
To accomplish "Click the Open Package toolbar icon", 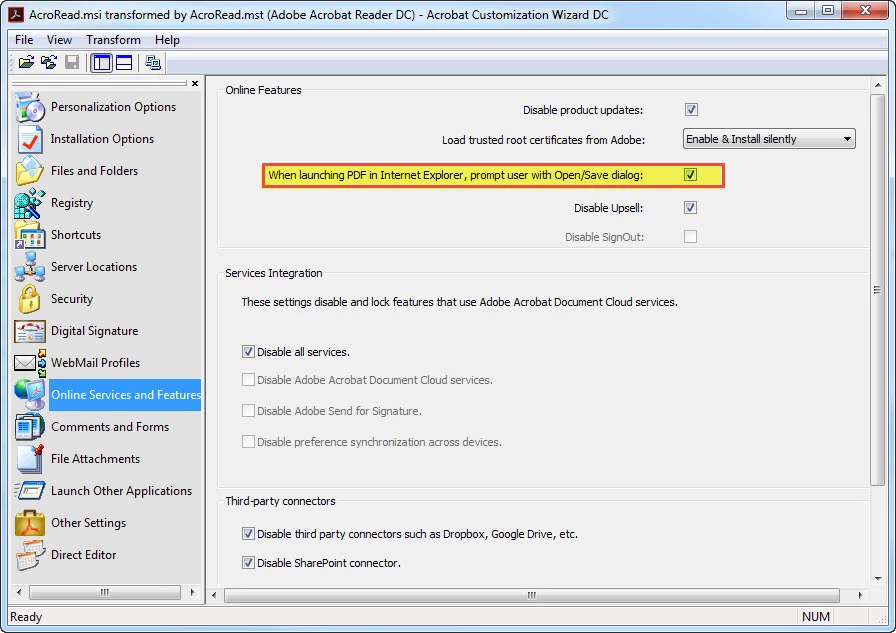I will coord(26,62).
